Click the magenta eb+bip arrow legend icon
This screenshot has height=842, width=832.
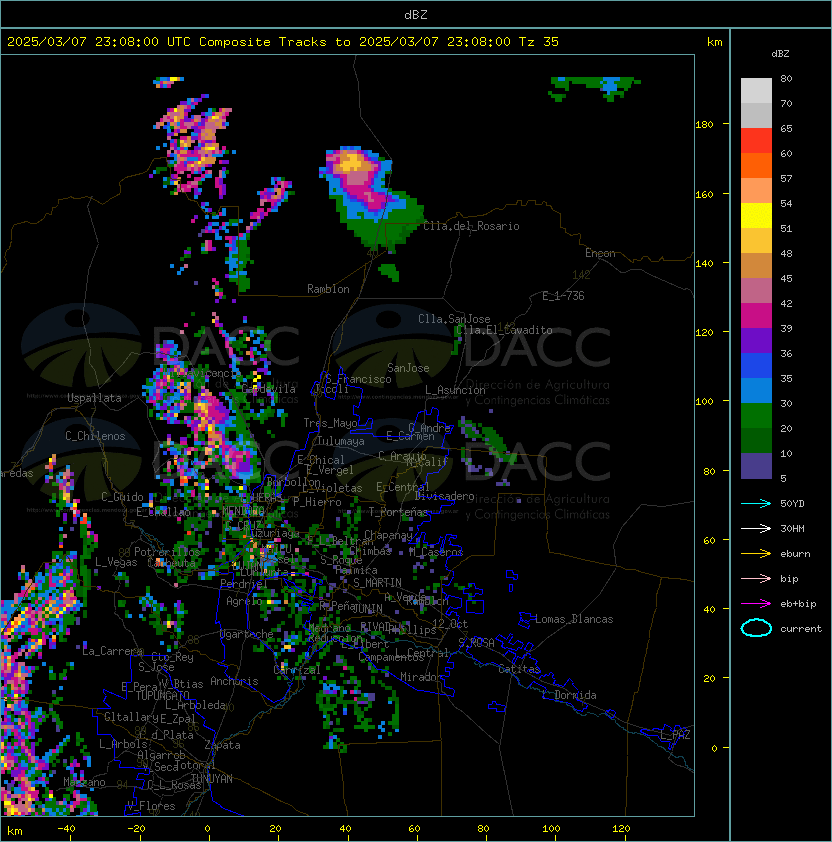756,604
